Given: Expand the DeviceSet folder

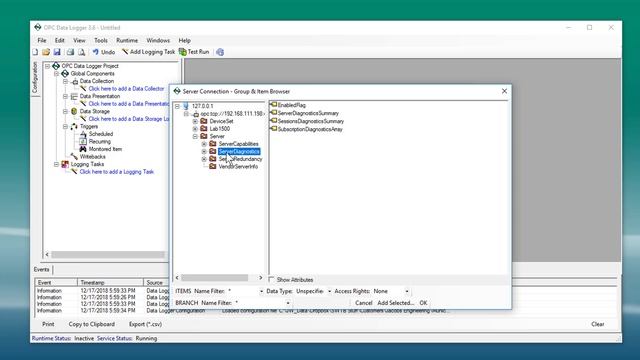Looking at the screenshot, I should [195, 121].
